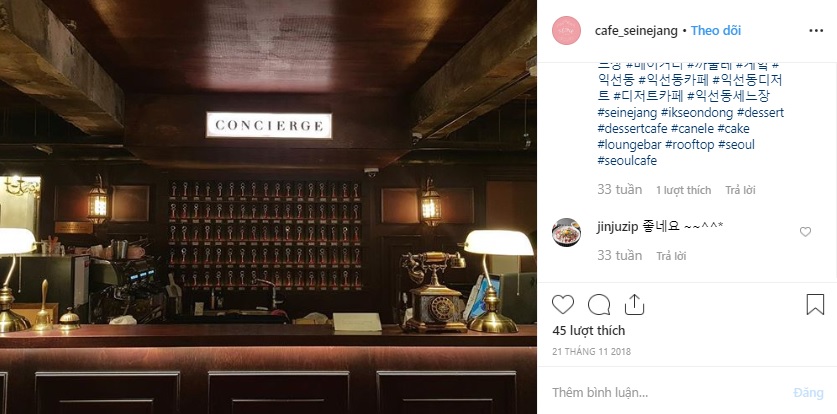Reply to caption via Trả lời
This screenshot has width=837, height=414.
[x=740, y=190]
